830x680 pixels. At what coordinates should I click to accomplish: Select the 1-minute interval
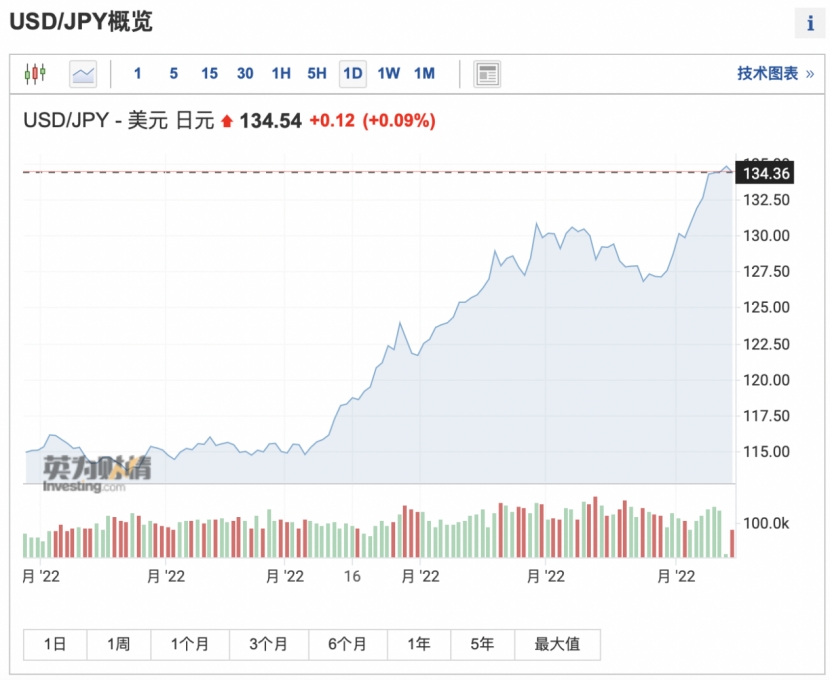click(138, 73)
